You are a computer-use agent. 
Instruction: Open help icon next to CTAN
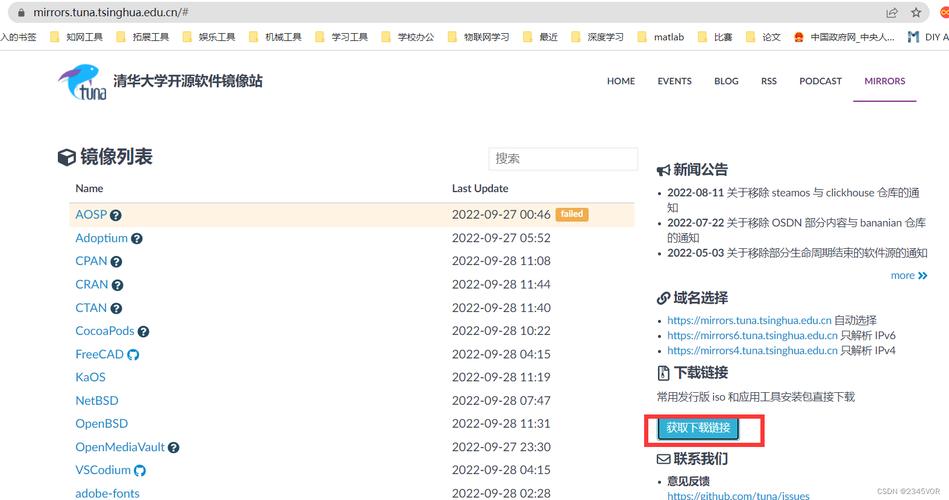116,308
